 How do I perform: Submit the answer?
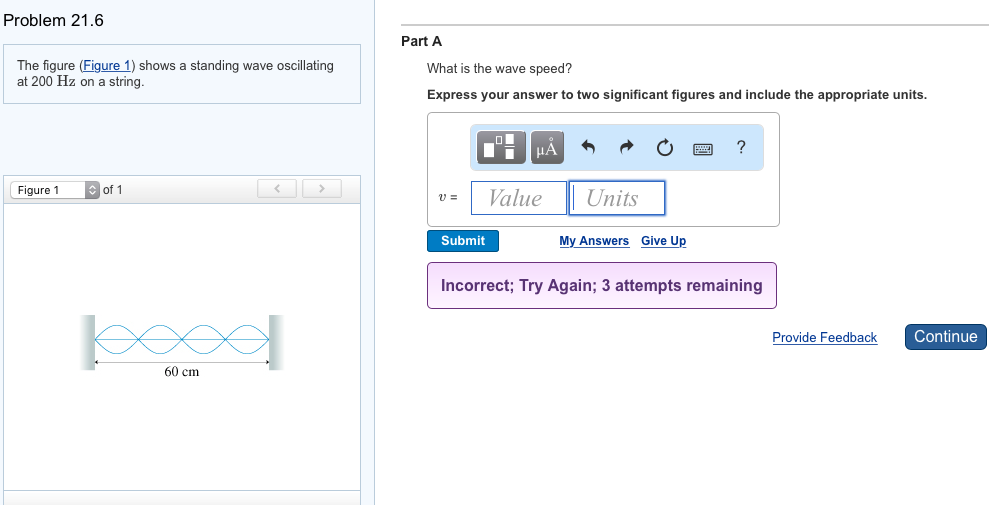(x=463, y=240)
